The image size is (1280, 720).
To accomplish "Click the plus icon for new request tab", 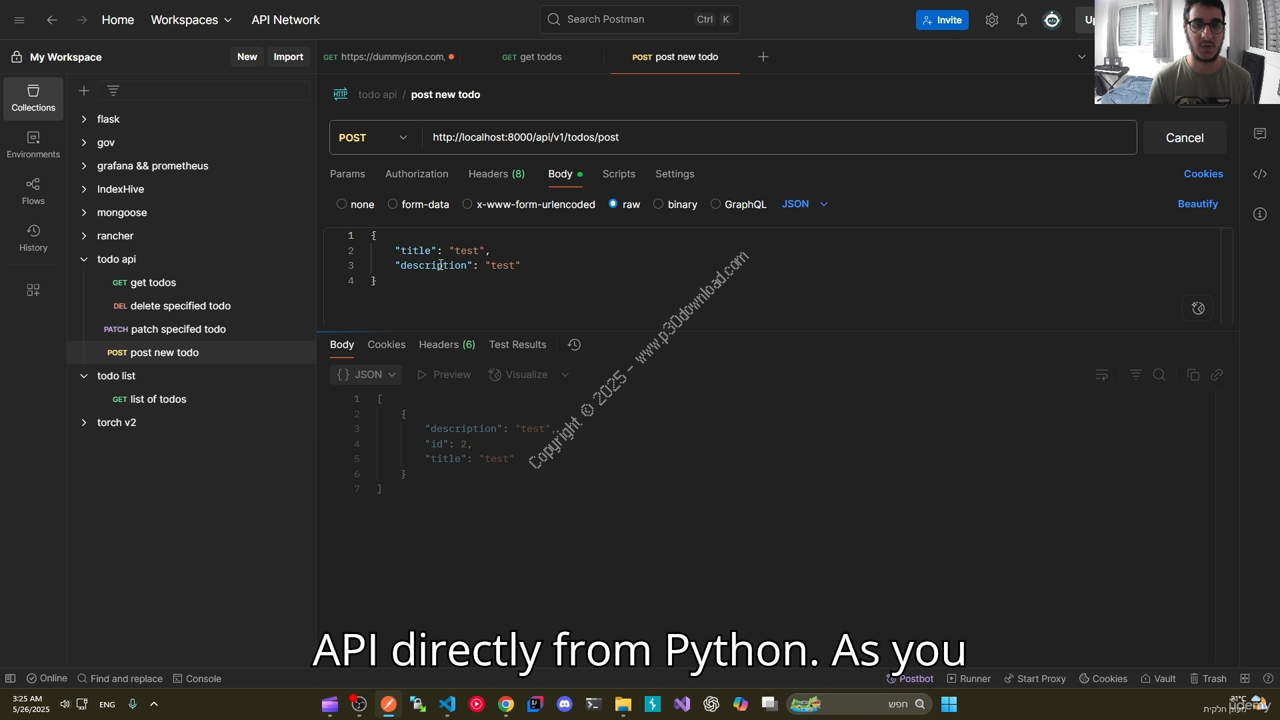I will pos(763,57).
